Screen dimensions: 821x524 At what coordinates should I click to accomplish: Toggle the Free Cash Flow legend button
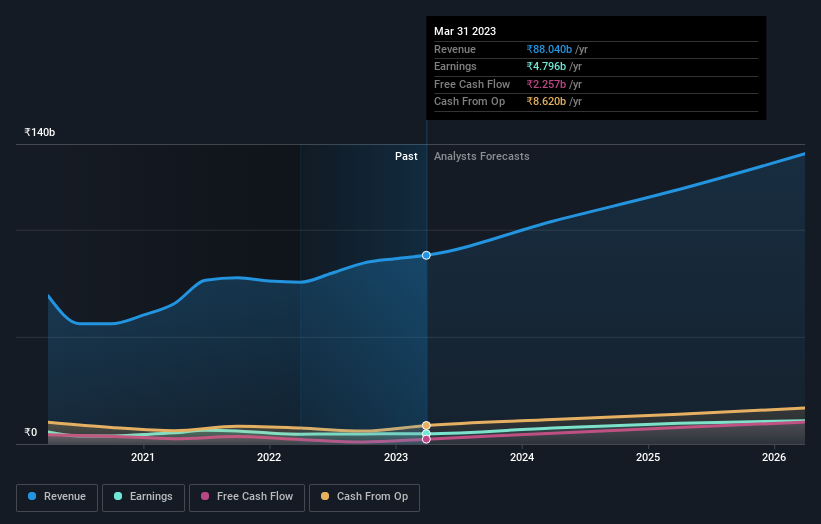(247, 497)
